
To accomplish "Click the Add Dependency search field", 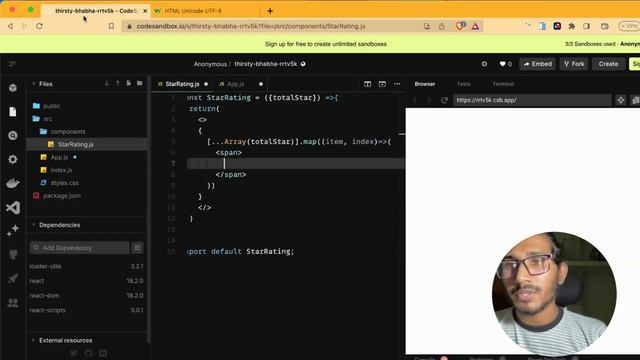I will pyautogui.click(x=80, y=248).
